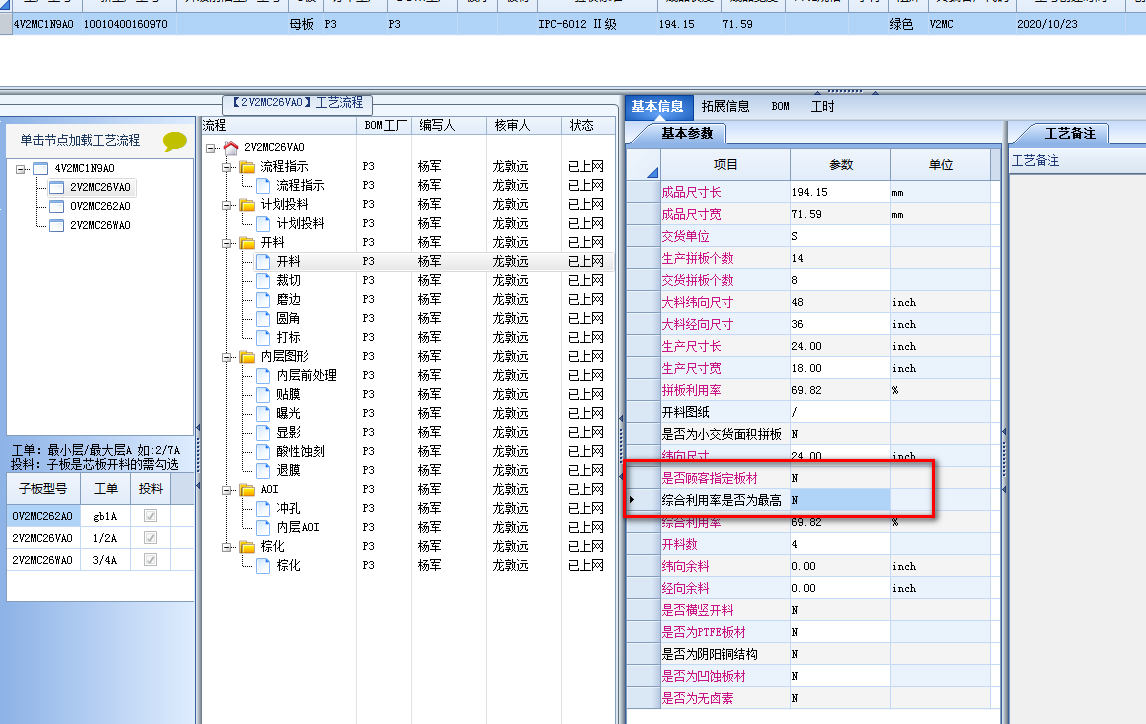Click the 综合利用率是否为最高 value cell
1146x724 pixels.
[840, 500]
